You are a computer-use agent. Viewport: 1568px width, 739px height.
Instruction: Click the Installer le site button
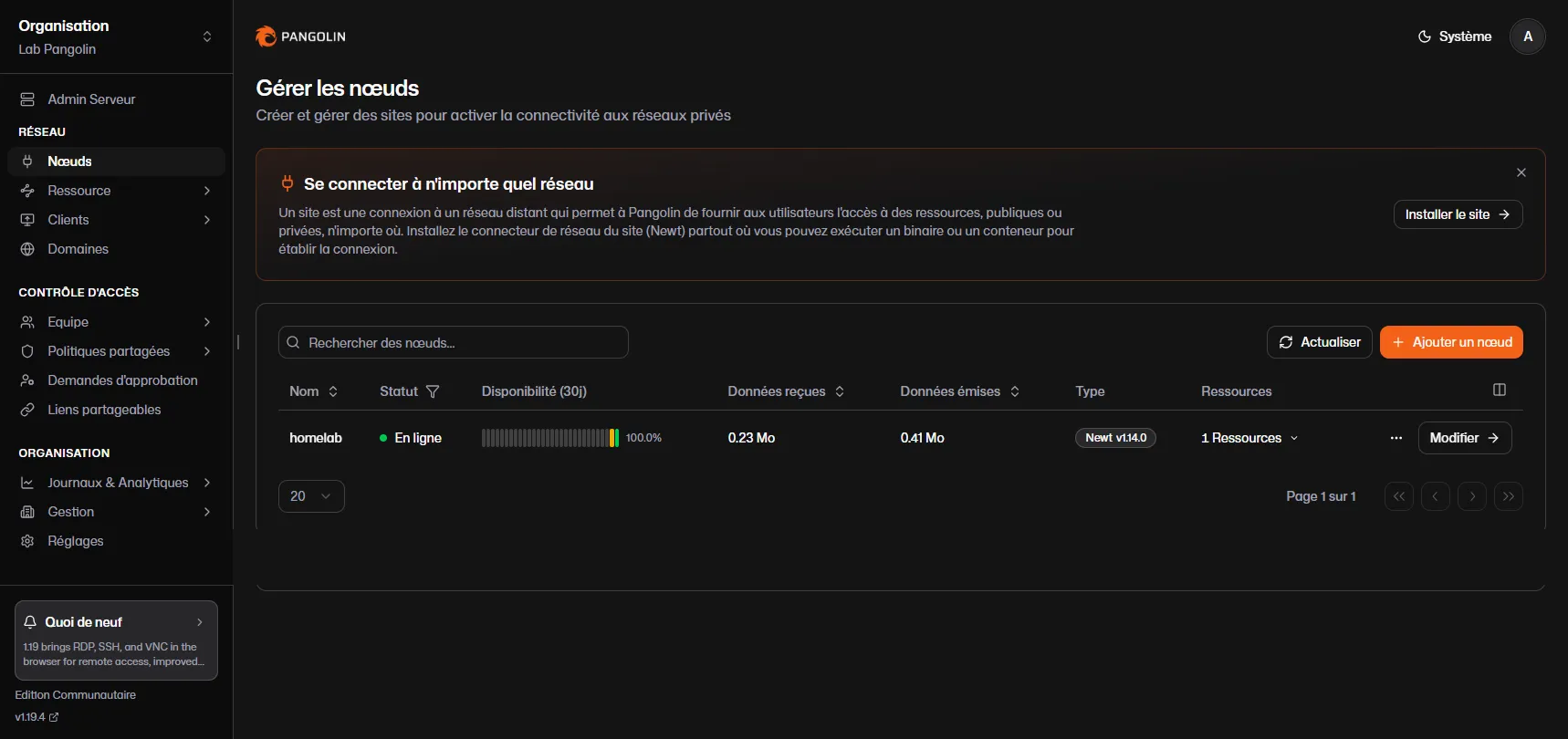[x=1458, y=214]
